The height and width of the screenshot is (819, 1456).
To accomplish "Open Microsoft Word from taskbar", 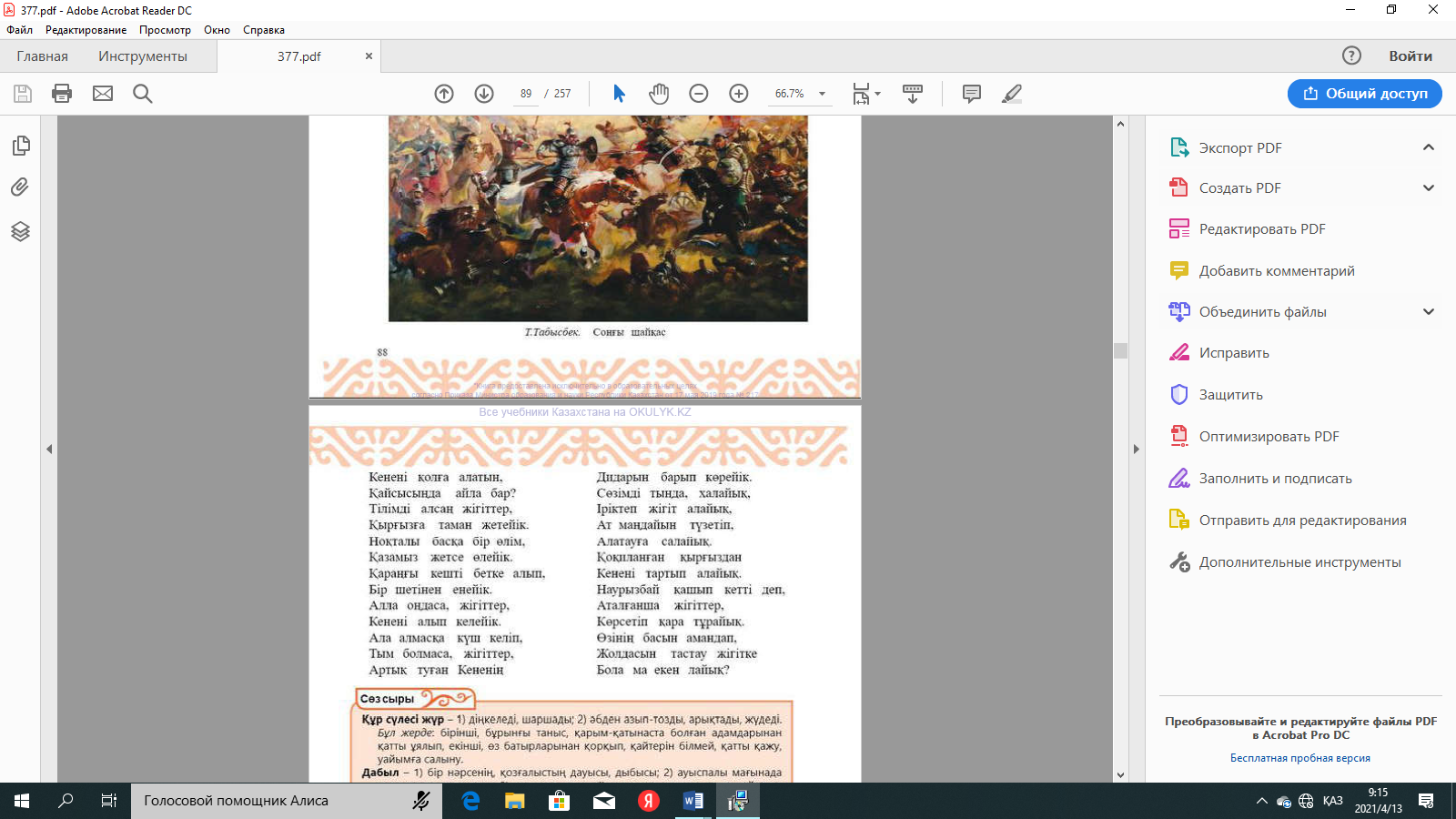I will click(x=693, y=801).
